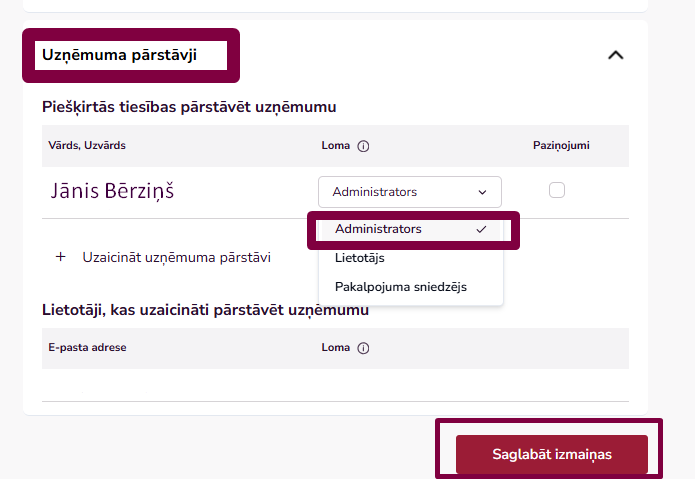695x479 pixels.
Task: Collapse the Uzņēmuma pārstāvji section chevron
Action: click(616, 55)
